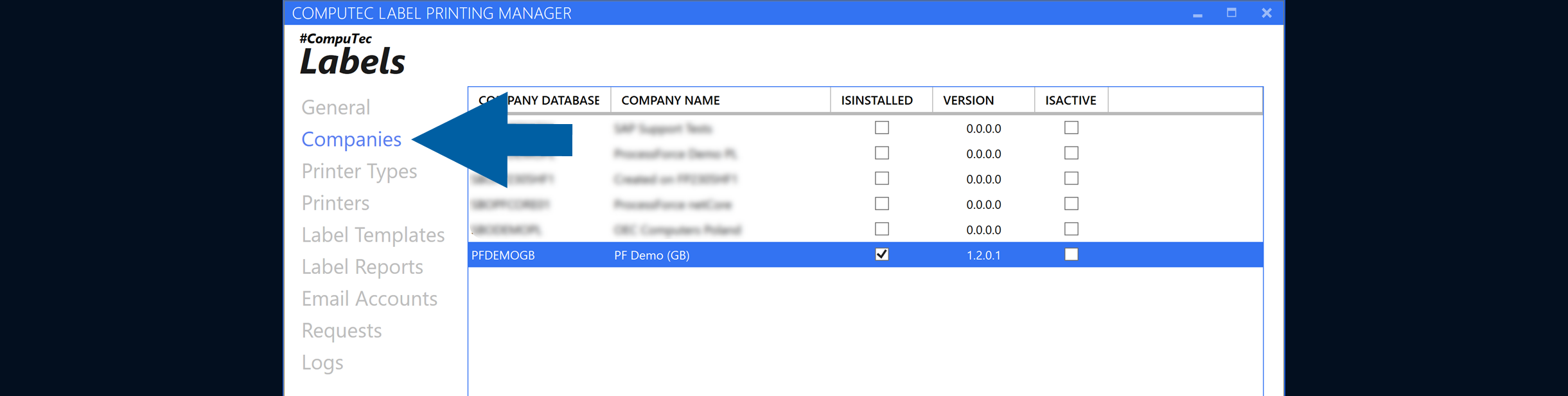Sort by COMPANY NAME column header
Viewport: 1568px width, 396px height.
pos(720,100)
